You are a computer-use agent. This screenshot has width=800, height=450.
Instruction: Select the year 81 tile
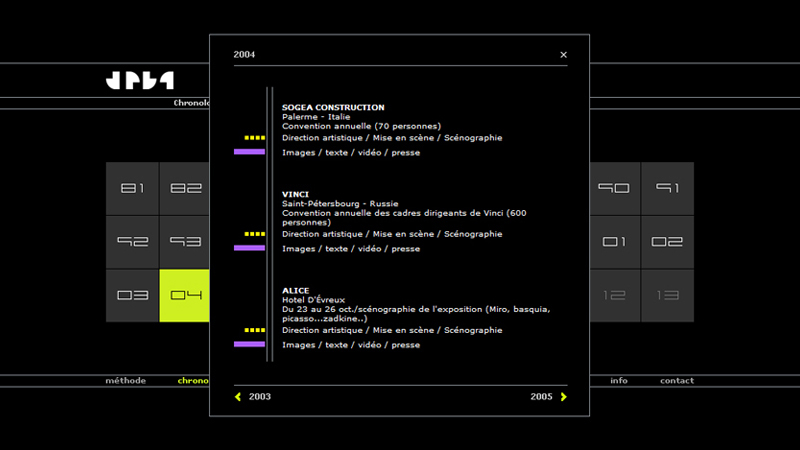133,188
